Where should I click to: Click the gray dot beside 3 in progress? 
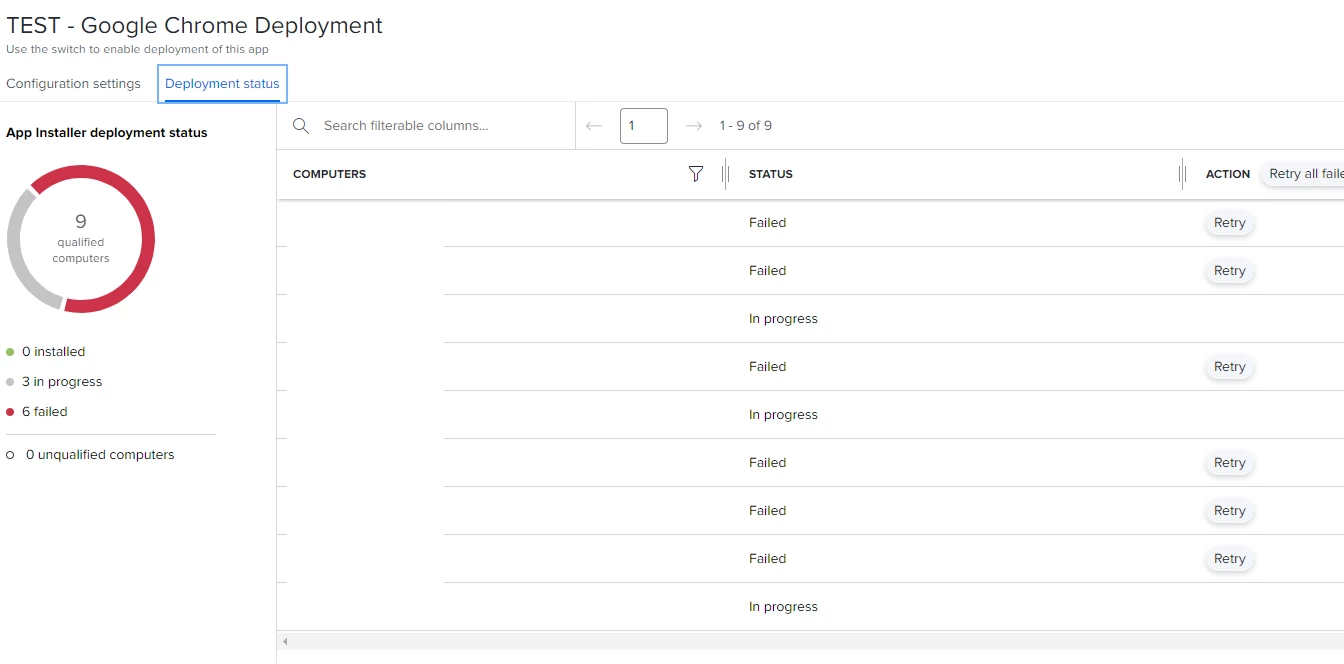point(10,382)
